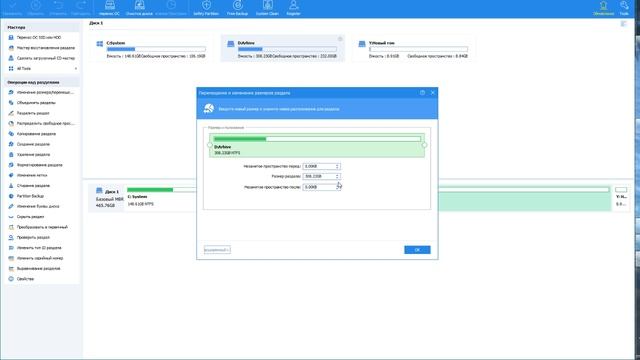Click the stepper on space before field
Screen dimensions: 640x360
338,167
